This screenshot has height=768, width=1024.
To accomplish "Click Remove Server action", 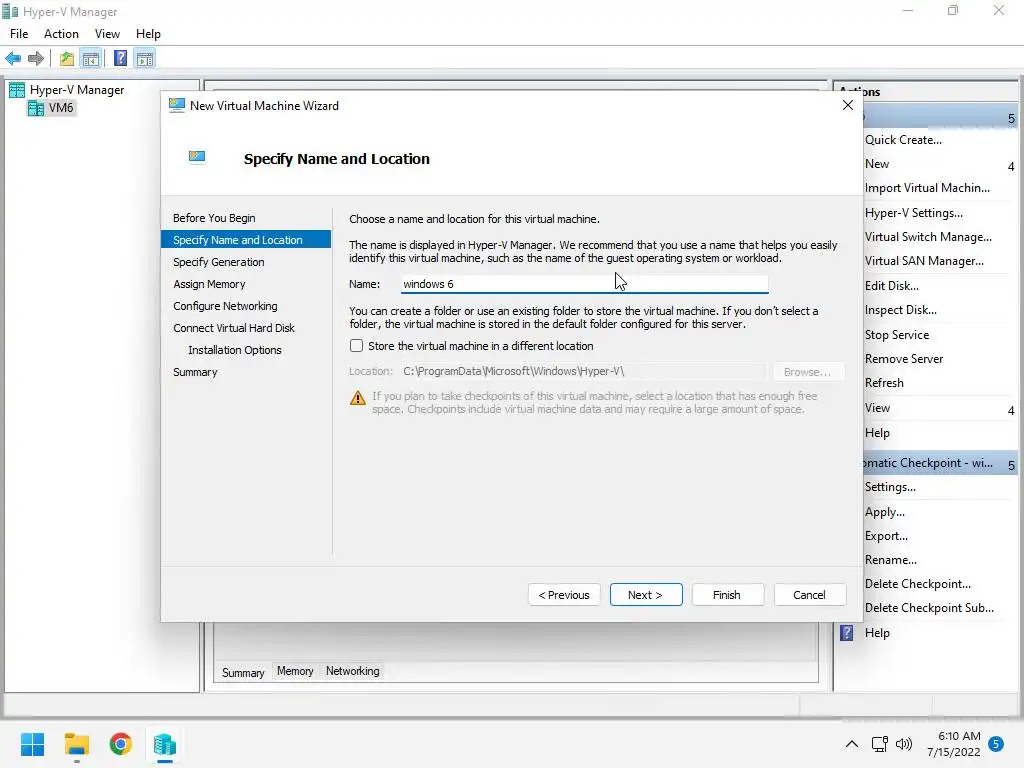I will pos(904,359).
